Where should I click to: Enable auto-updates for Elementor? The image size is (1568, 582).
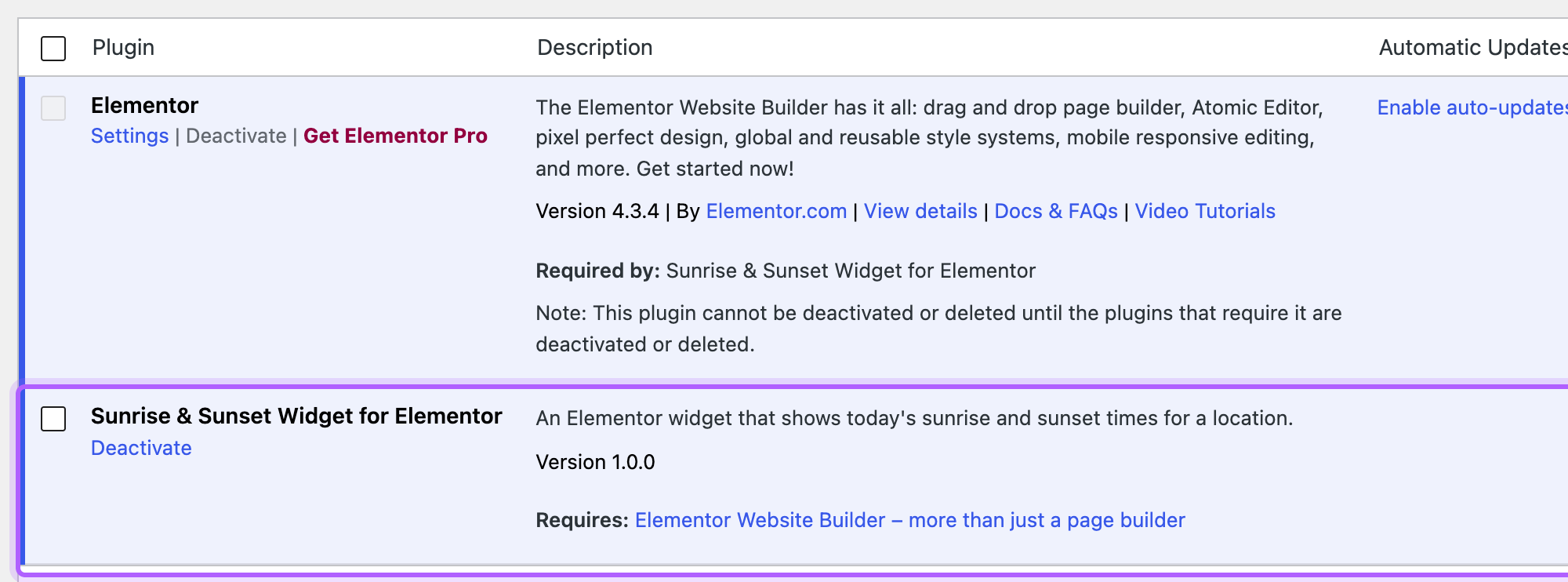[x=1472, y=107]
